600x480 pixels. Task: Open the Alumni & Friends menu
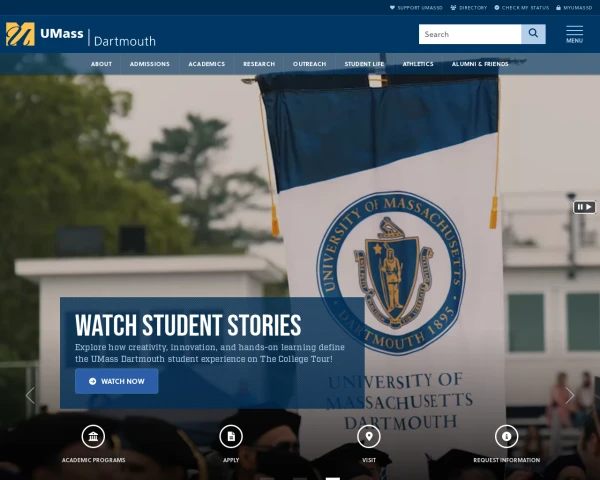pos(480,64)
